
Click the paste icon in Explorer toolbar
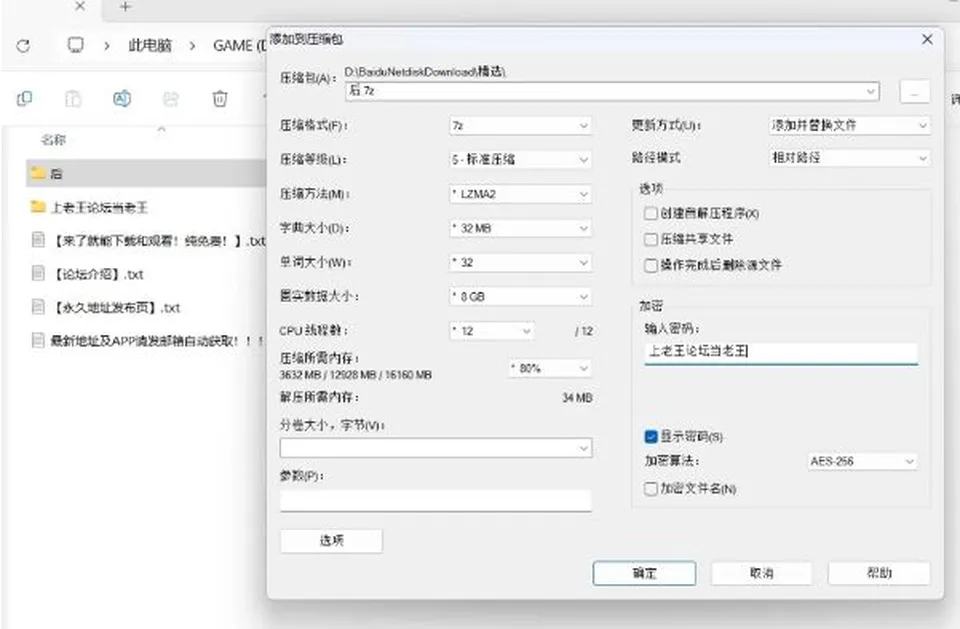pyautogui.click(x=73, y=99)
